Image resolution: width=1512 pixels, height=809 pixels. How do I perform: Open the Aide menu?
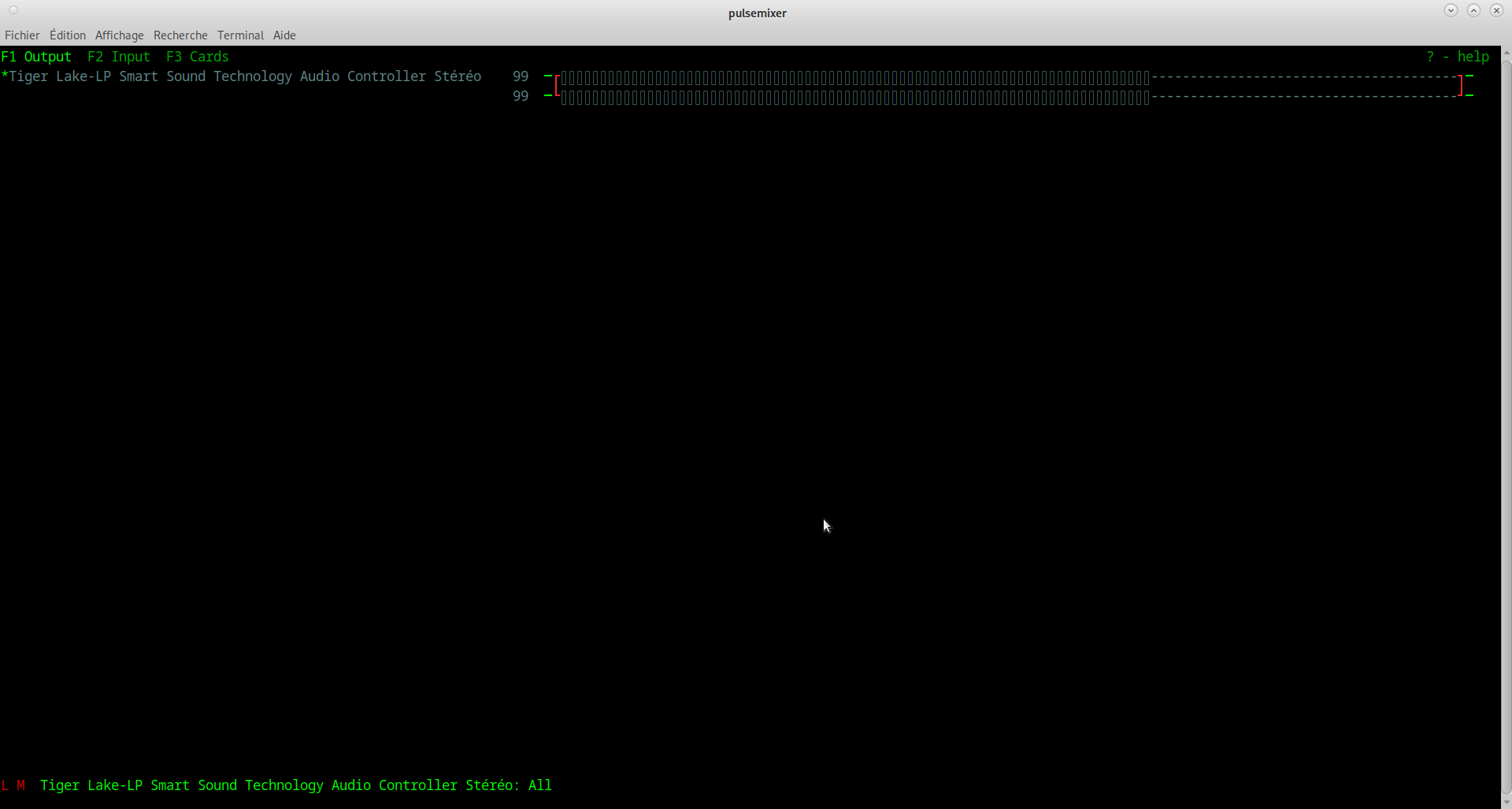tap(284, 35)
